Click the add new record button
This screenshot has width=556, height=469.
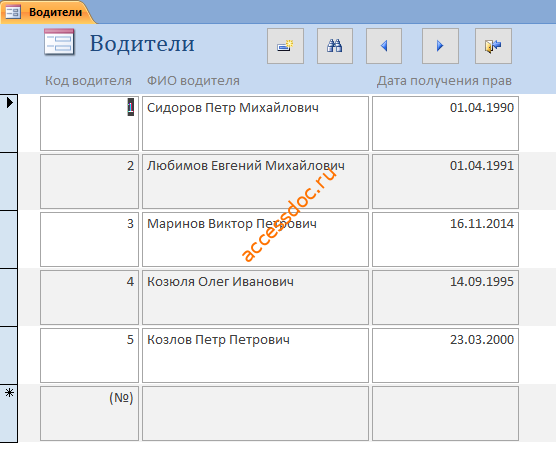[285, 46]
